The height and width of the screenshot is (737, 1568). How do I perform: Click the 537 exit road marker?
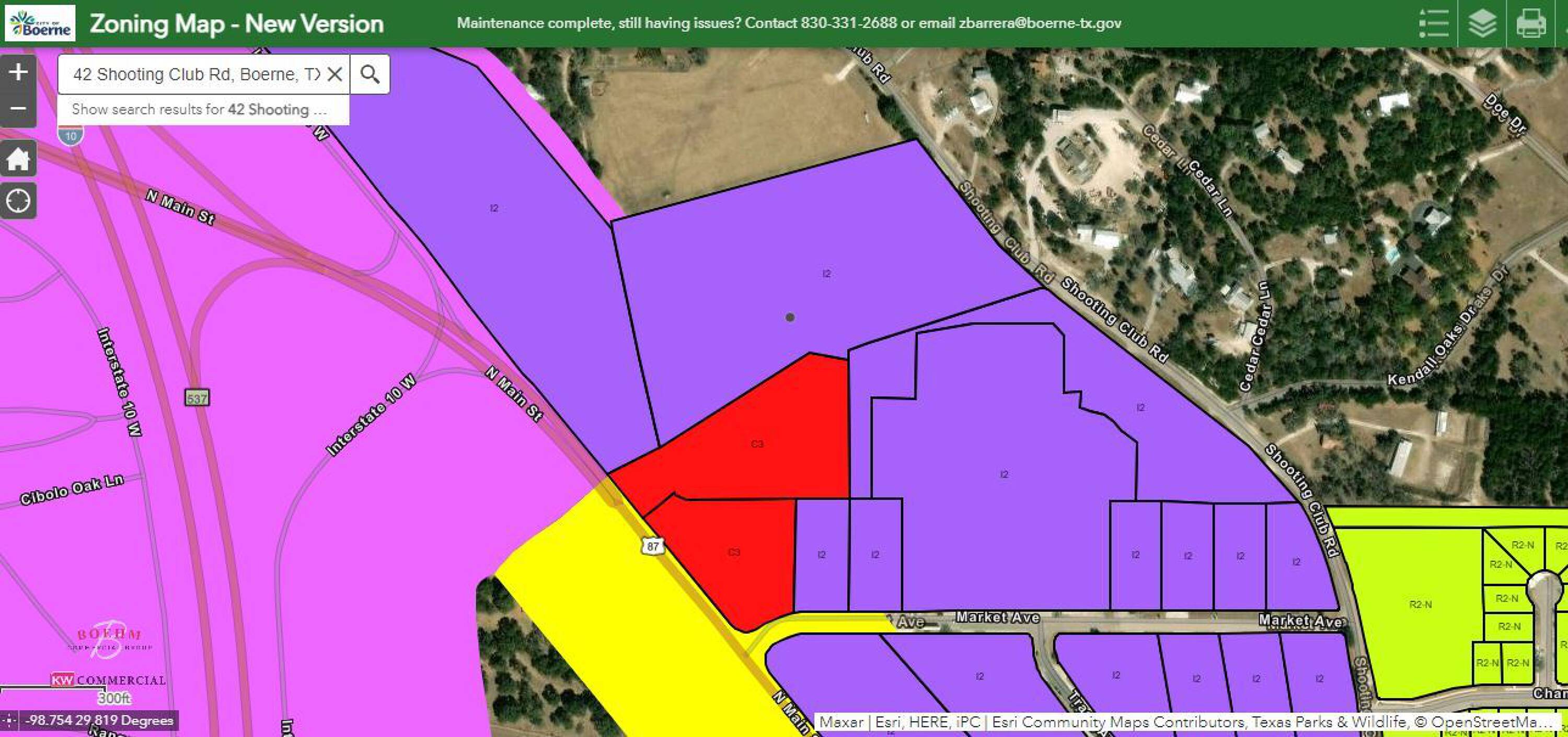197,399
